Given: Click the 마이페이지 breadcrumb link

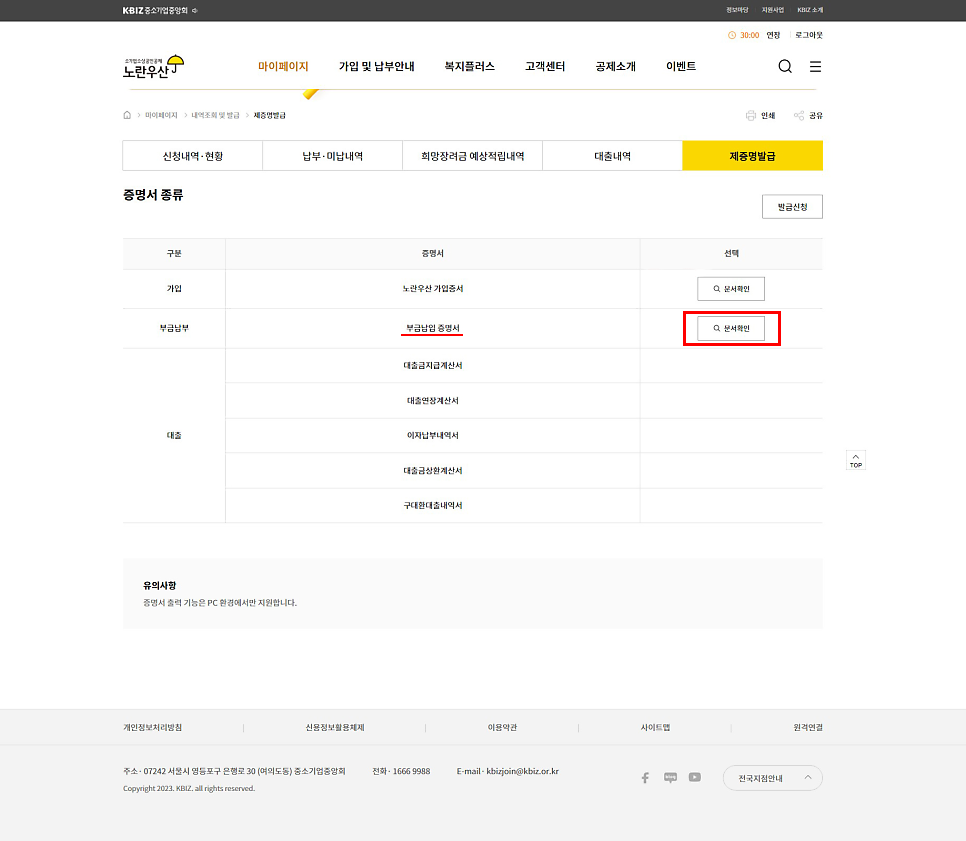Looking at the screenshot, I should [x=161, y=115].
